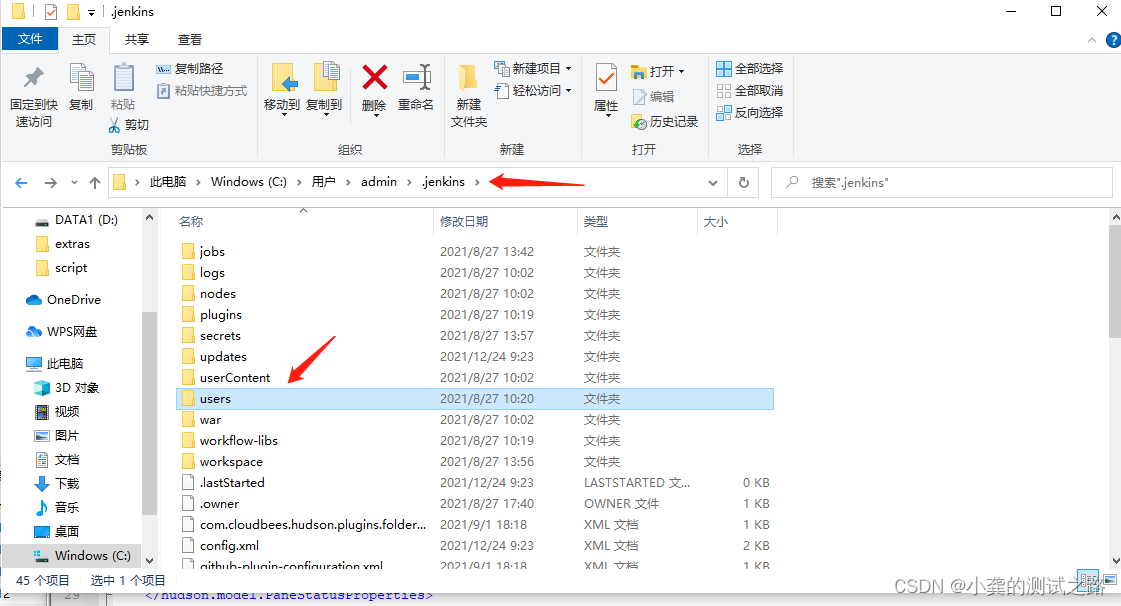
Task: Open the File (文件) tab
Action: 29,39
